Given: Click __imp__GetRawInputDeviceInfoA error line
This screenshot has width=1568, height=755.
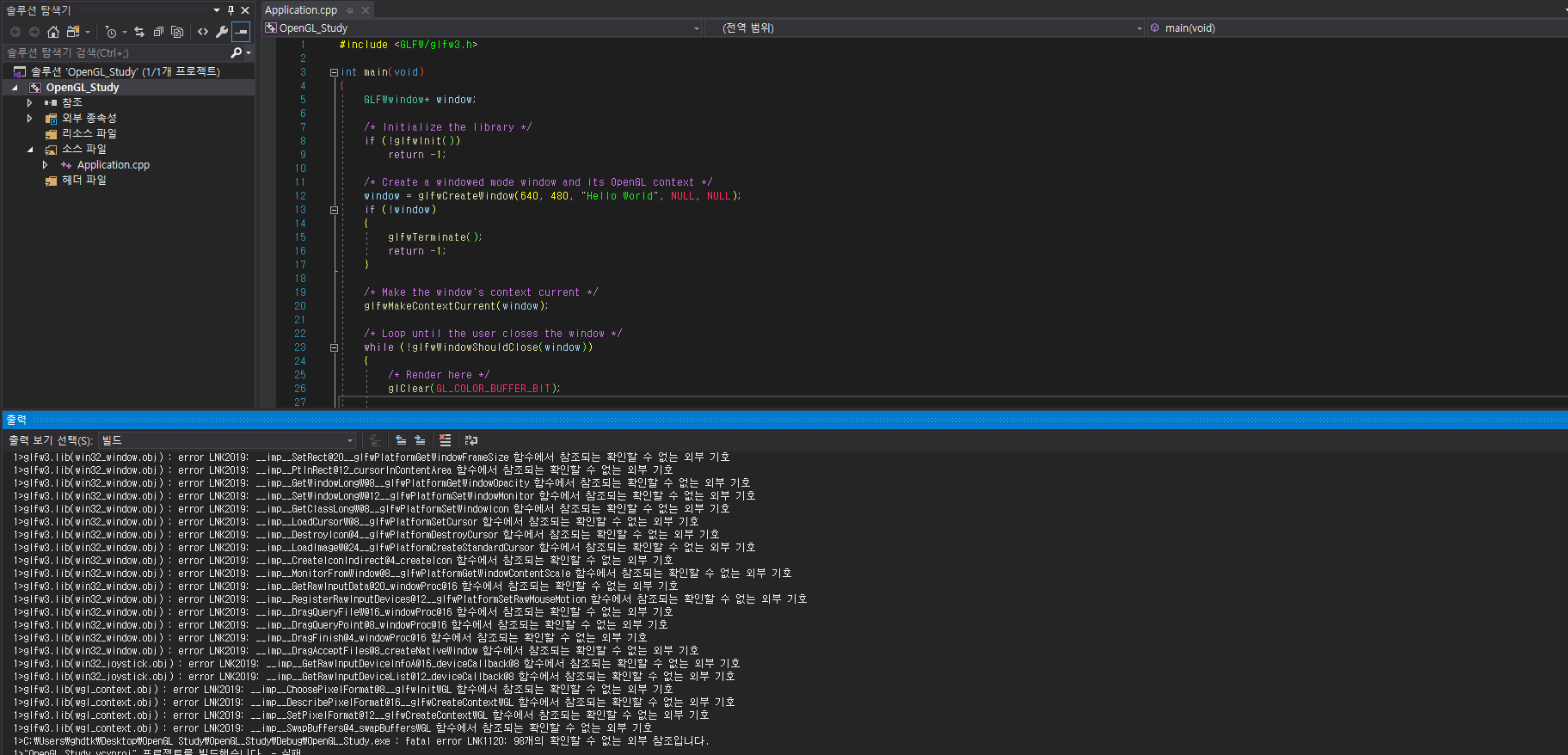Looking at the screenshot, I should 377,664.
